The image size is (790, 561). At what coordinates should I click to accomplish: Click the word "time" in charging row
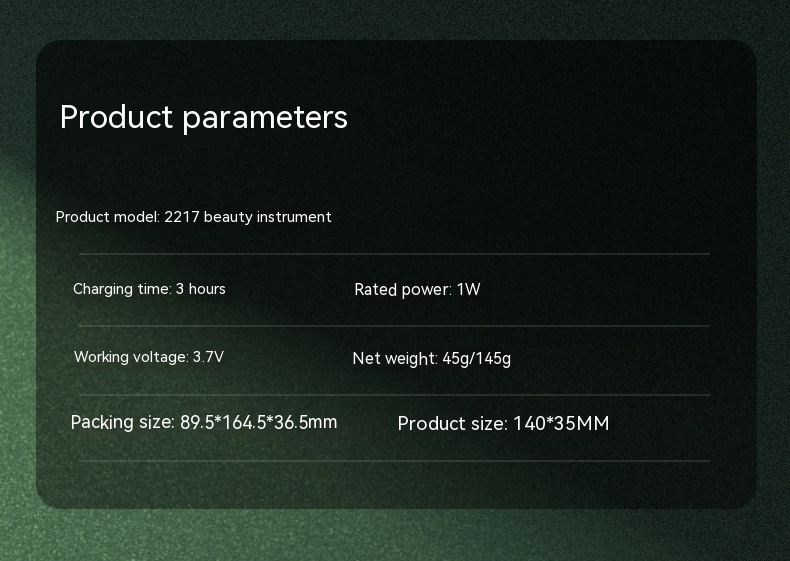tap(153, 289)
